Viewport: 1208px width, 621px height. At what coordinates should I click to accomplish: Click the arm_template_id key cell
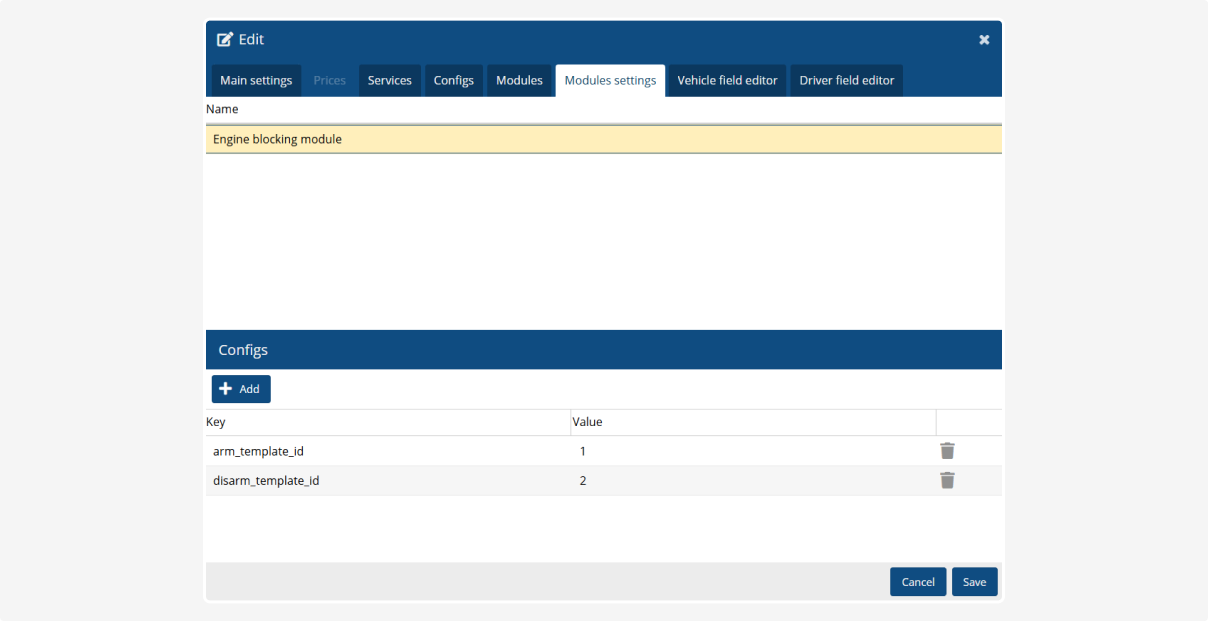(x=258, y=452)
